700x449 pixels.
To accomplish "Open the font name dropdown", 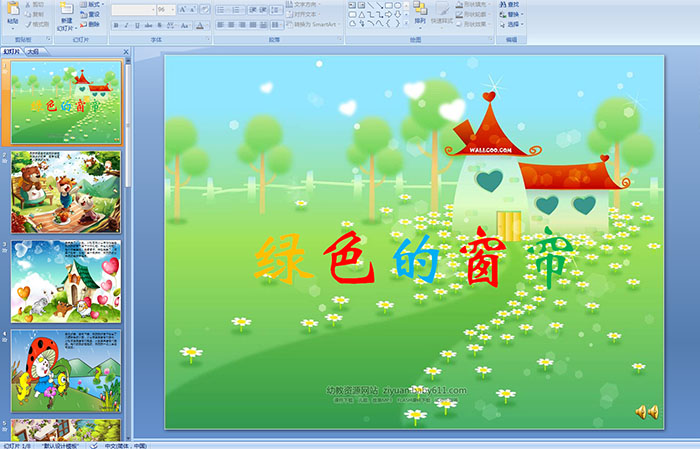I will tap(149, 9).
